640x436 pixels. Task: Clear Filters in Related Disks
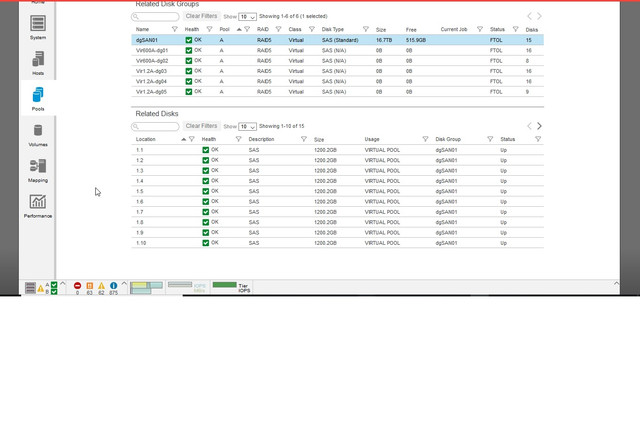click(201, 126)
